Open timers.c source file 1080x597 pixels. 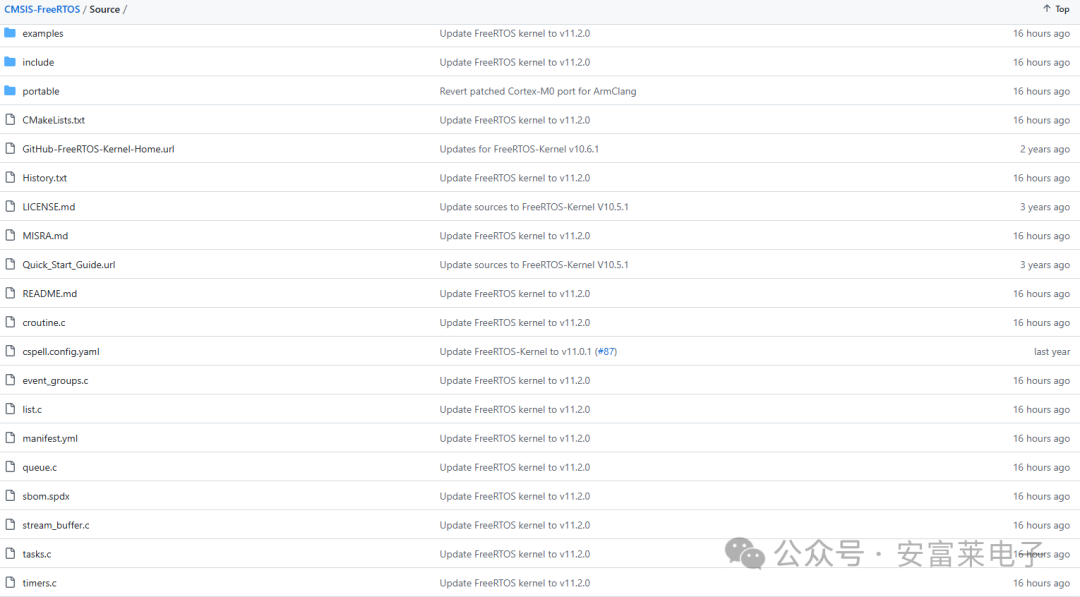(39, 583)
